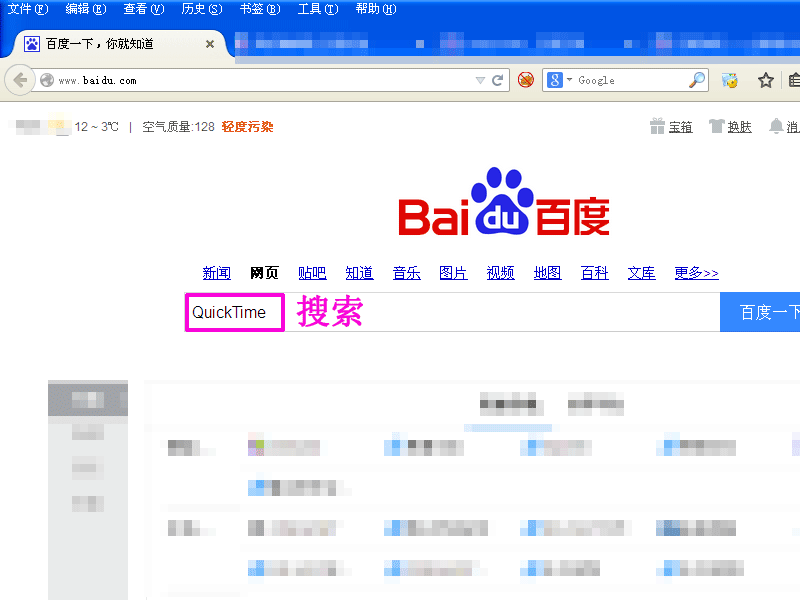This screenshot has height=600, width=800.
Task: Open the 贴吧 link
Action: pos(312,273)
